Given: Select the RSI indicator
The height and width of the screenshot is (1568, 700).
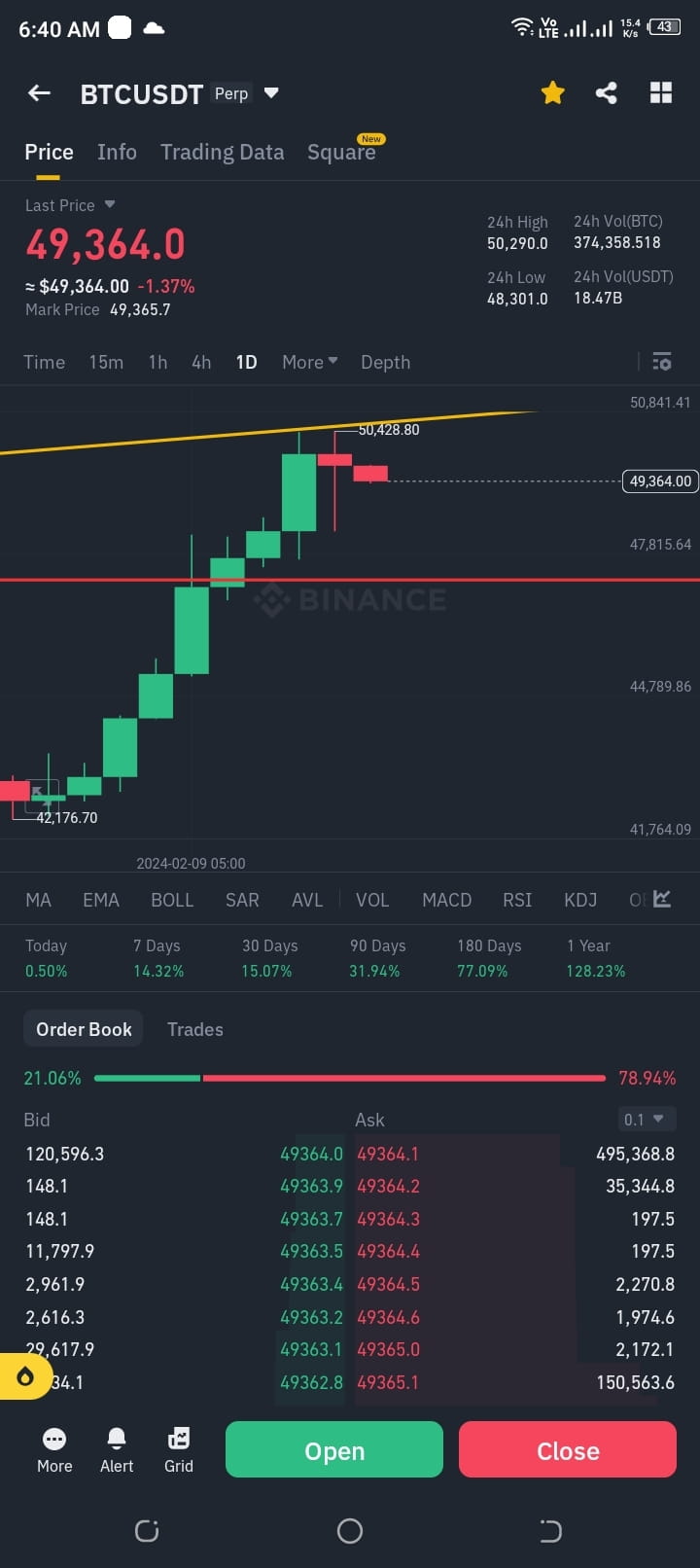Looking at the screenshot, I should 517,899.
